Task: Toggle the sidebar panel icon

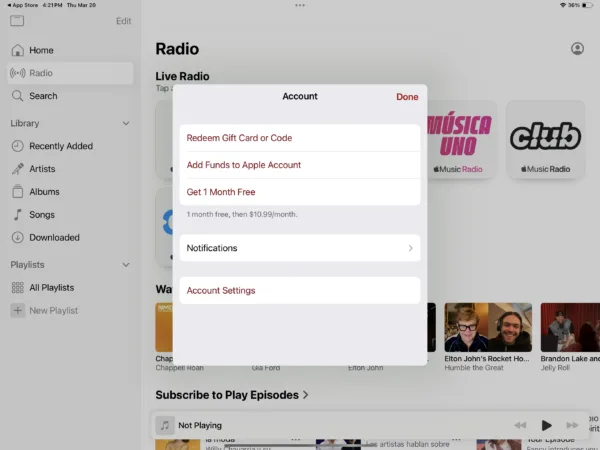Action: coord(17,21)
